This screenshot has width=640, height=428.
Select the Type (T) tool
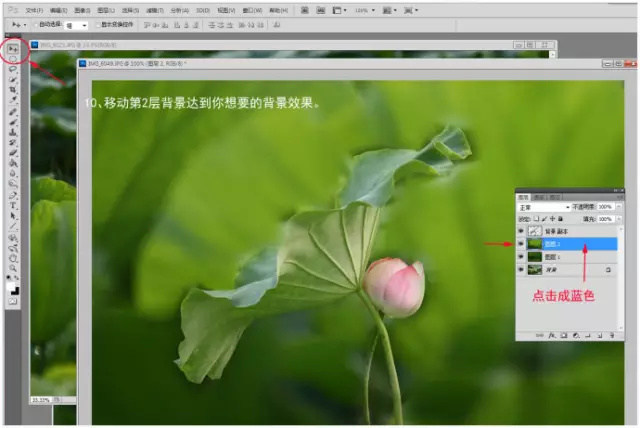[x=14, y=203]
